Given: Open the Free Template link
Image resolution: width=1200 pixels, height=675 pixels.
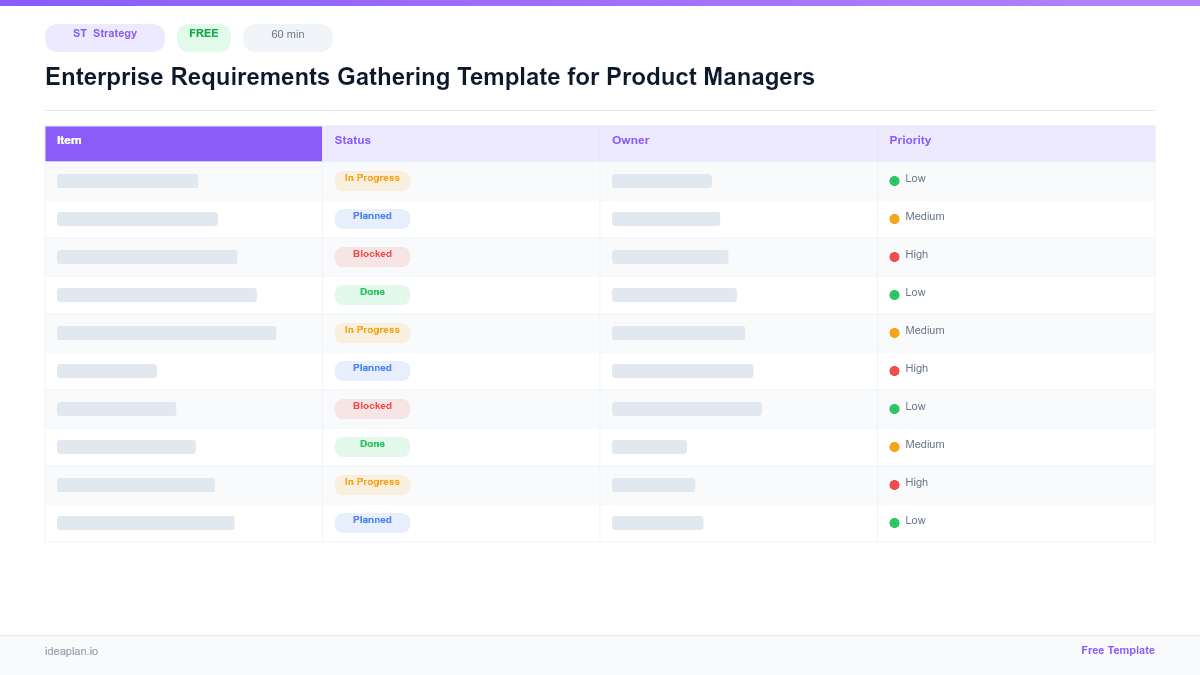Looking at the screenshot, I should pos(1118,650).
